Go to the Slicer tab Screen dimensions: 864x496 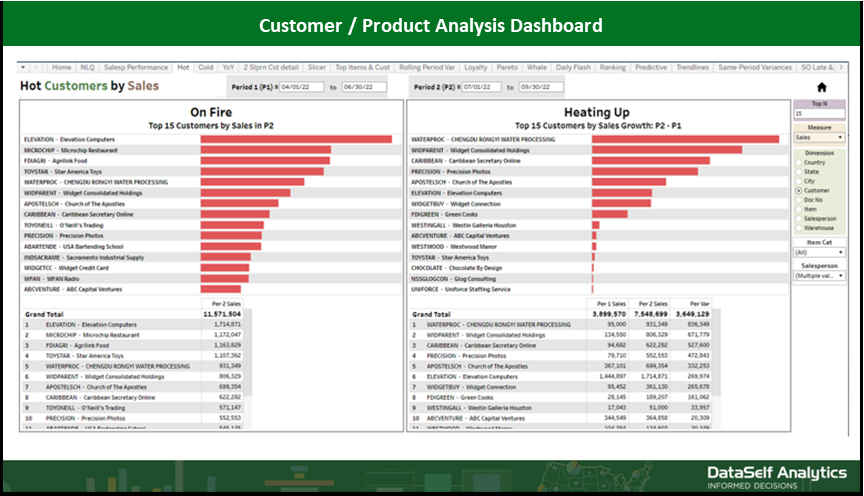pos(316,67)
